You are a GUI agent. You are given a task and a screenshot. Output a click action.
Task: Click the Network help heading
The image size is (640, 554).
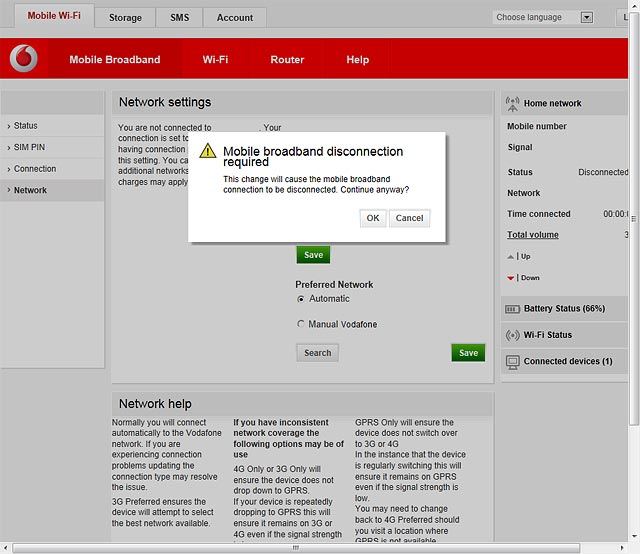(155, 404)
